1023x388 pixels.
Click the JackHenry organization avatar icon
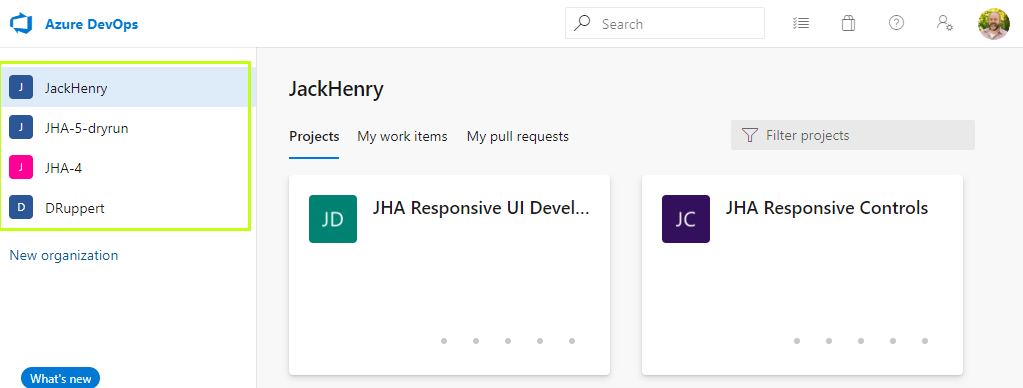21,88
